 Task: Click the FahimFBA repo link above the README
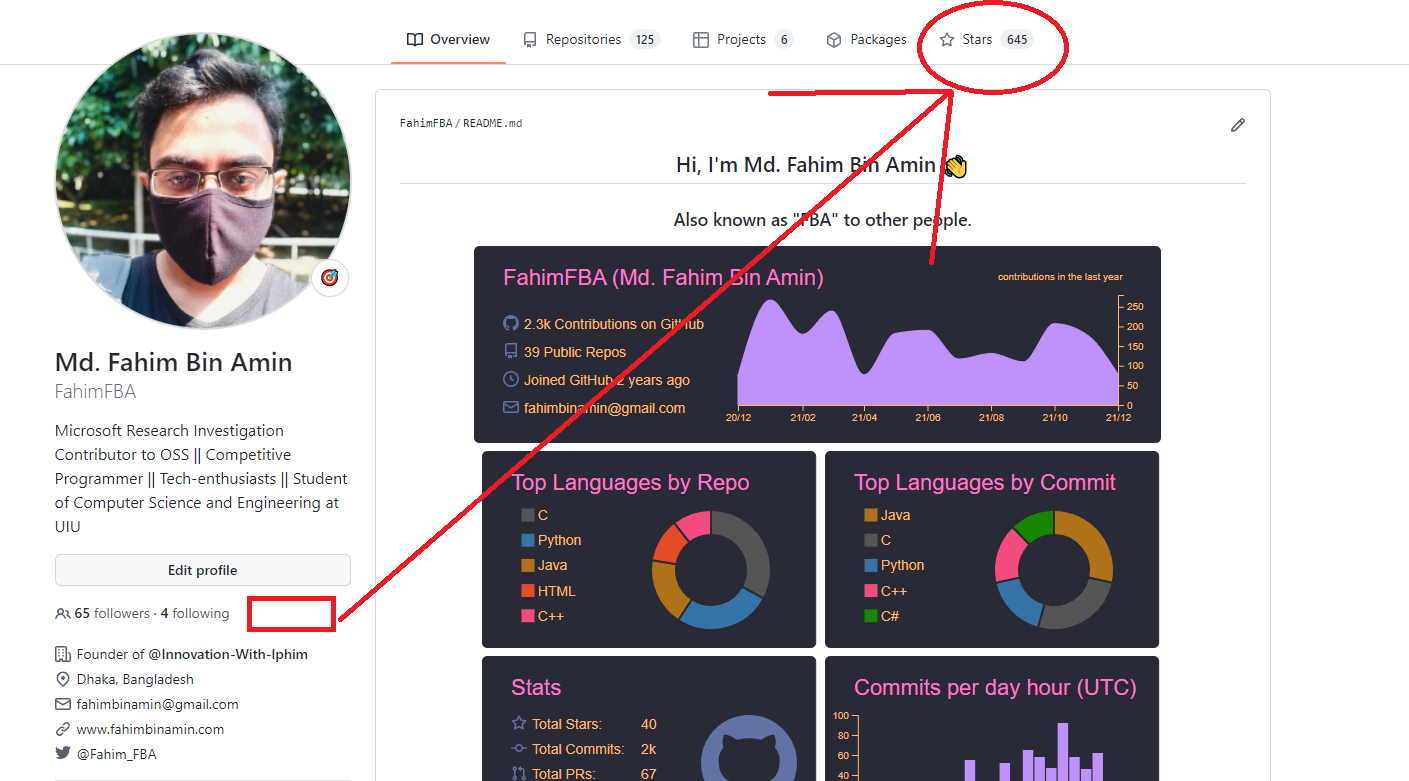(x=426, y=124)
